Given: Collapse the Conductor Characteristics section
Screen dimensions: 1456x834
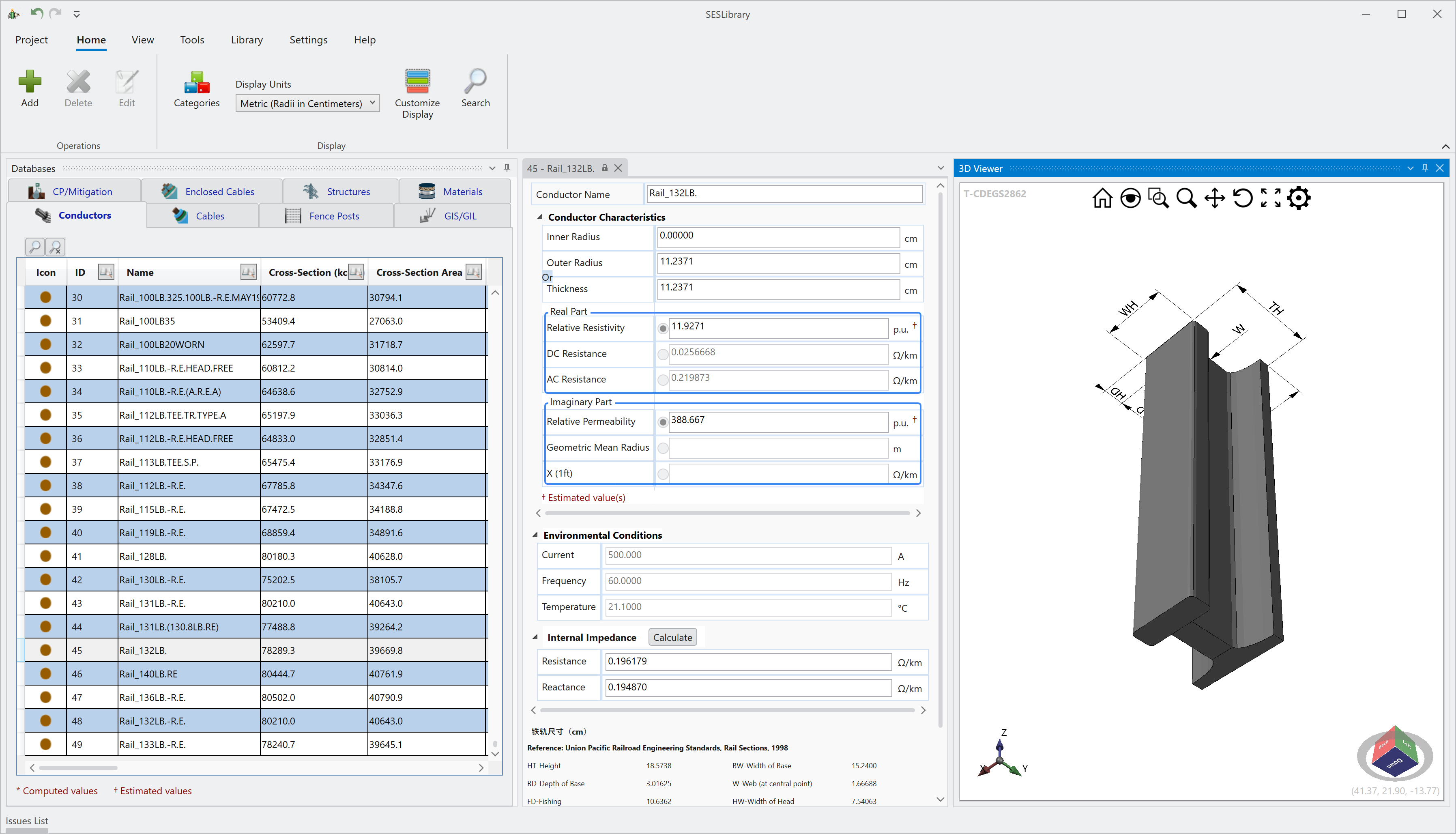Looking at the screenshot, I should click(539, 217).
